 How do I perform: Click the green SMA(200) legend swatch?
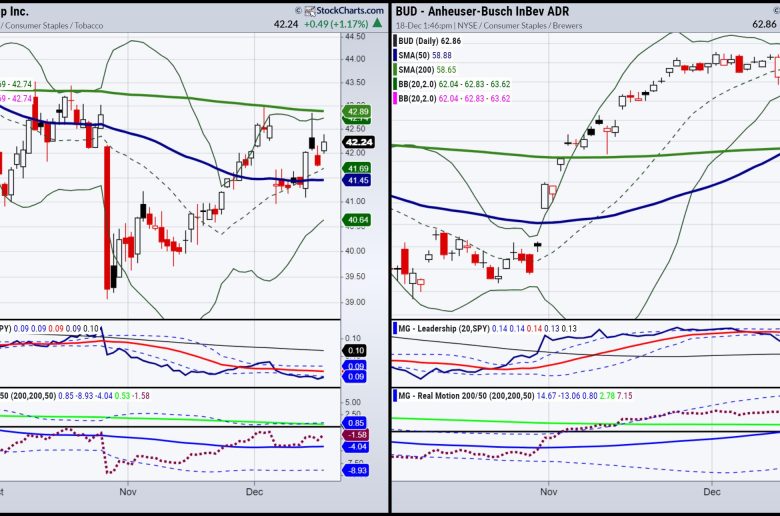pos(395,70)
